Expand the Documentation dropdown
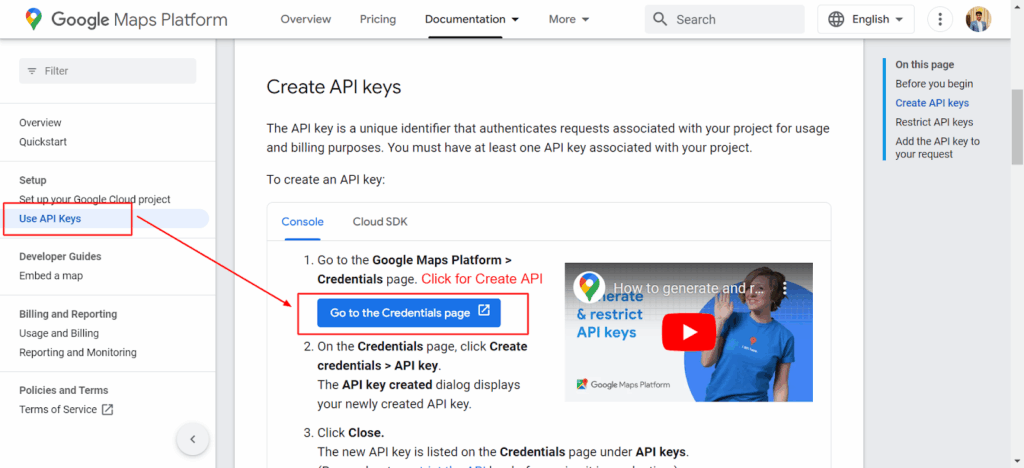The width and height of the screenshot is (1024, 468). pos(472,19)
